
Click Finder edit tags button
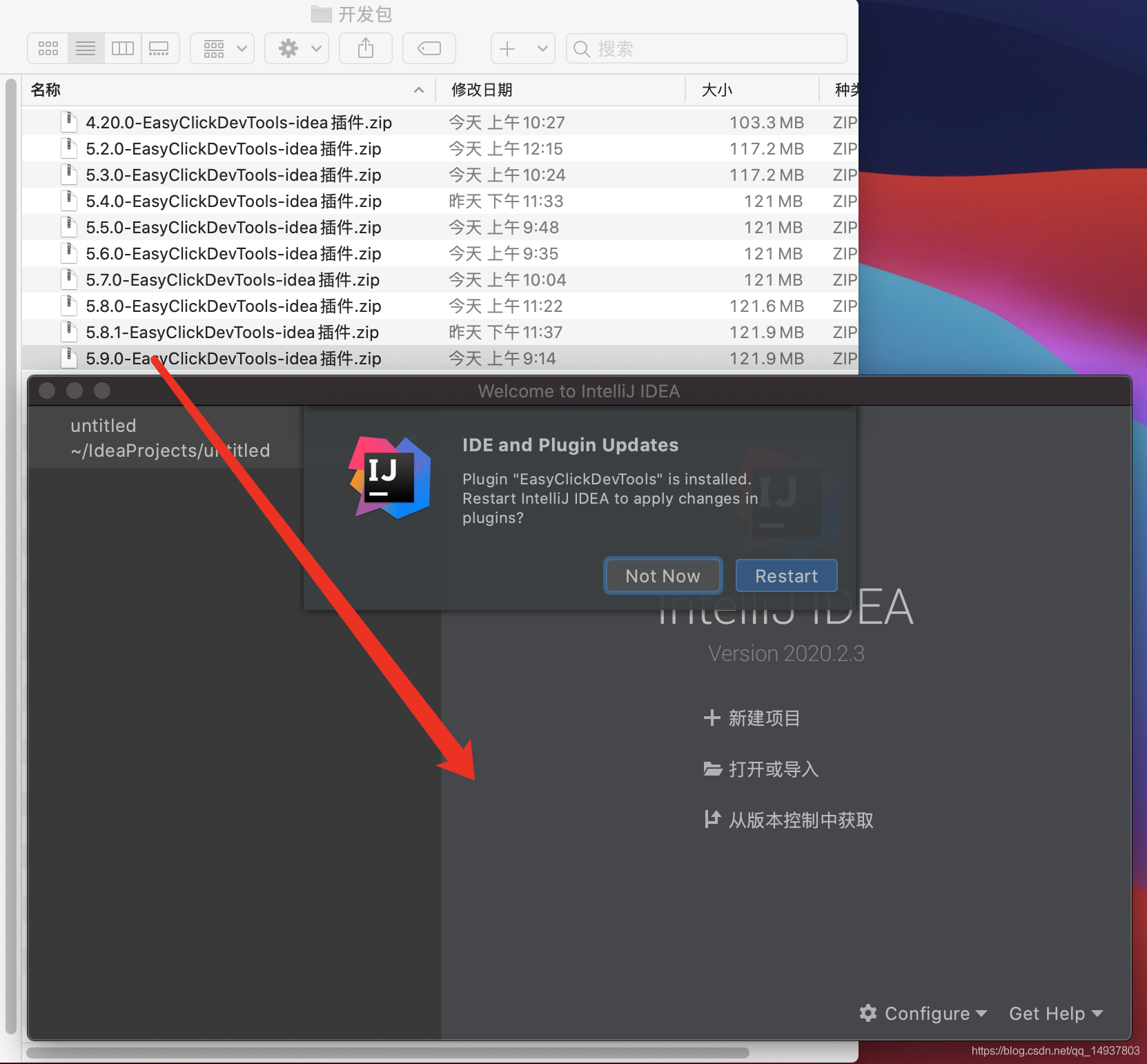[x=429, y=48]
